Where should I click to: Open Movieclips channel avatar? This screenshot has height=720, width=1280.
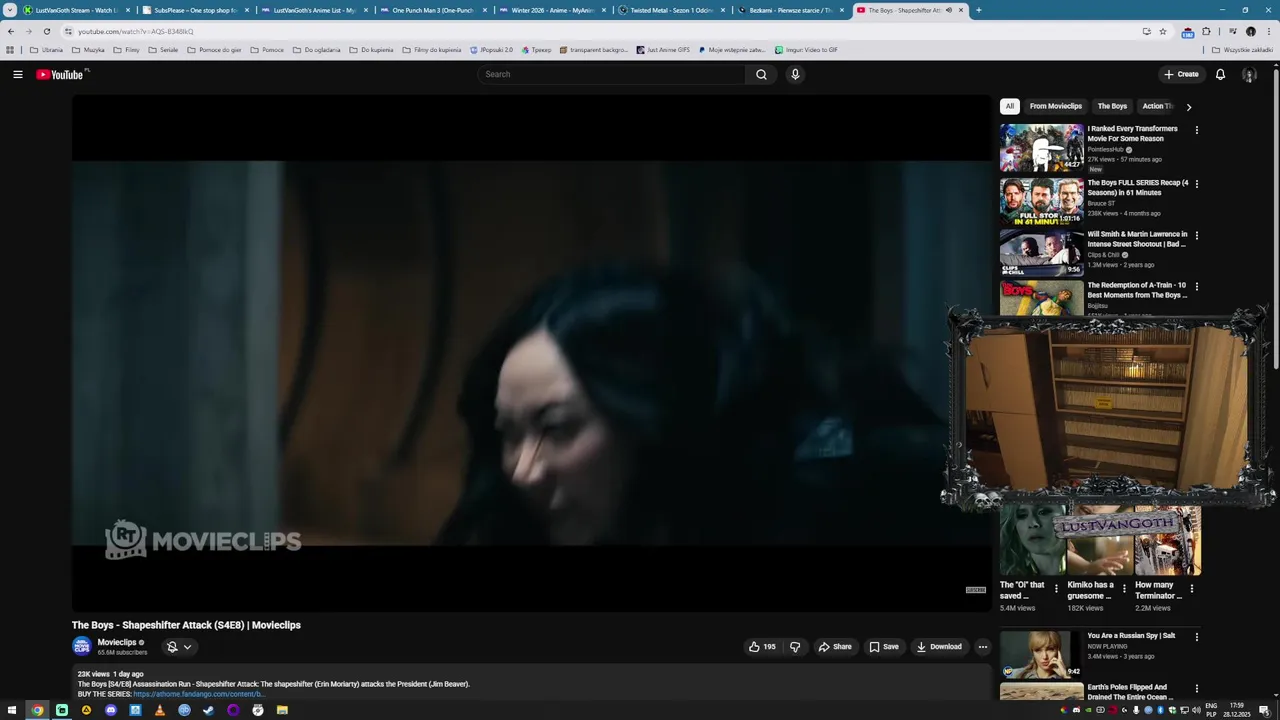[x=82, y=647]
